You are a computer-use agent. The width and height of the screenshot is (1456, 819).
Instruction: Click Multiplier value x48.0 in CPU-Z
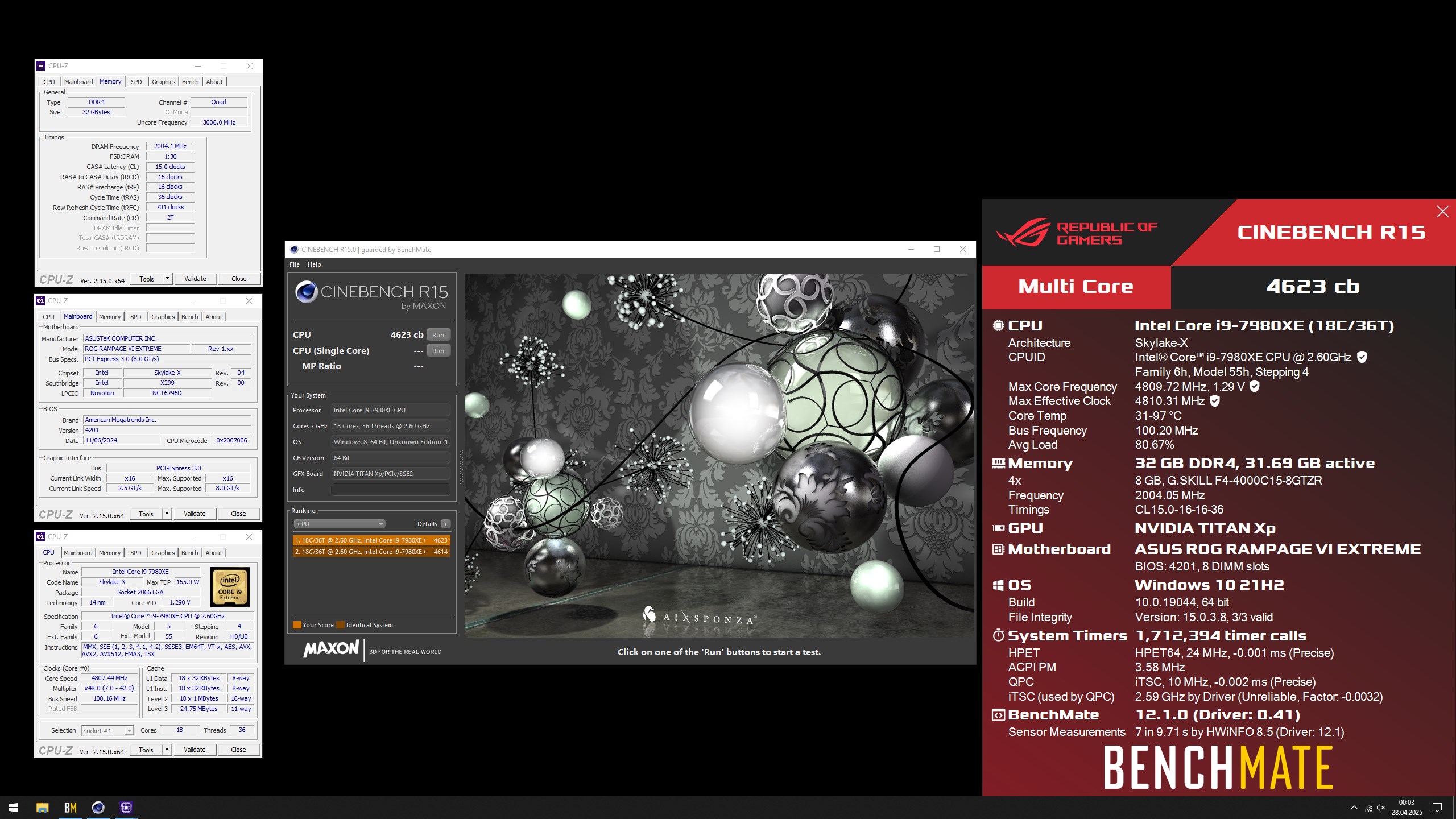110,688
